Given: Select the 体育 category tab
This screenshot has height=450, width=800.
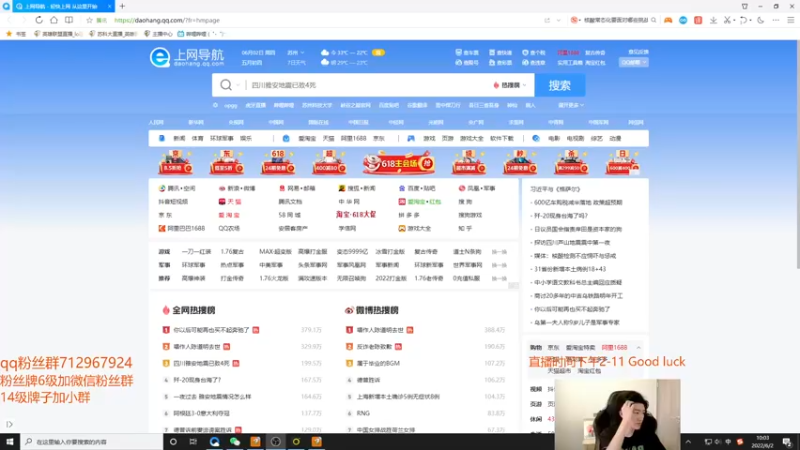Looking at the screenshot, I should pos(197,138).
